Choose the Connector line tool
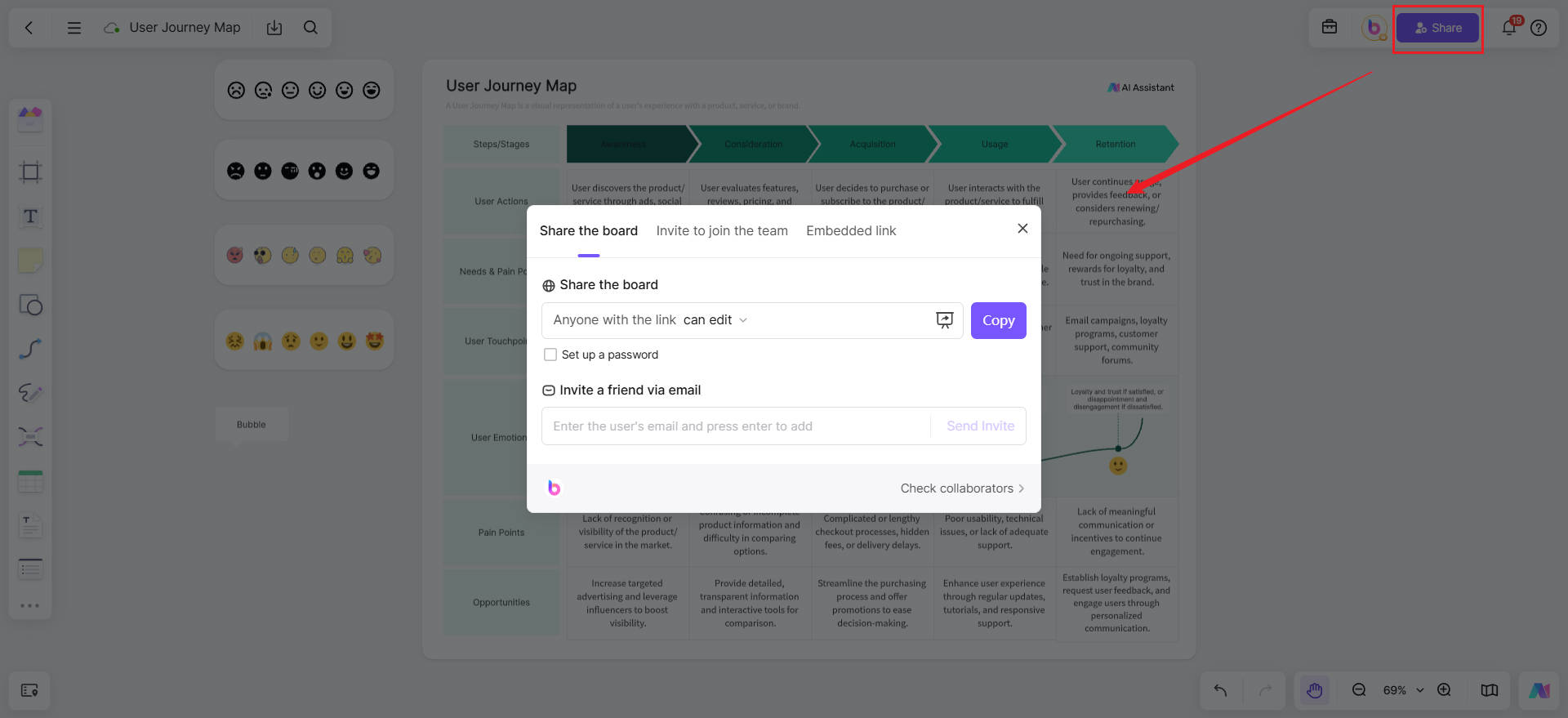Screen dimensions: 1568x718 pyautogui.click(x=30, y=349)
